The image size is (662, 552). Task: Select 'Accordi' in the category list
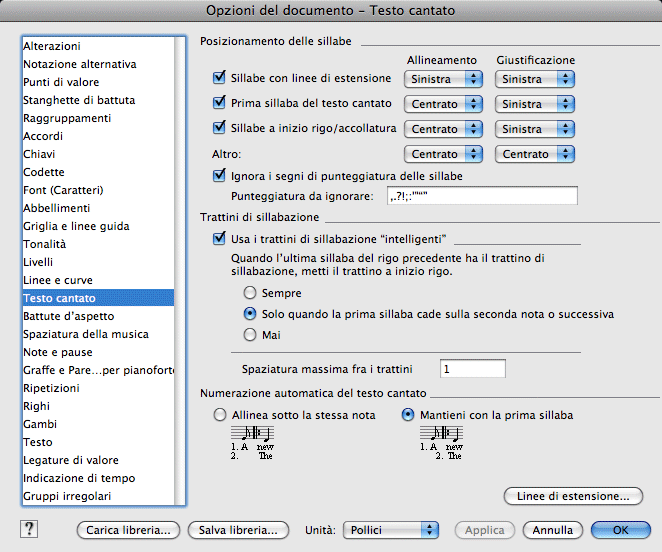(x=44, y=136)
